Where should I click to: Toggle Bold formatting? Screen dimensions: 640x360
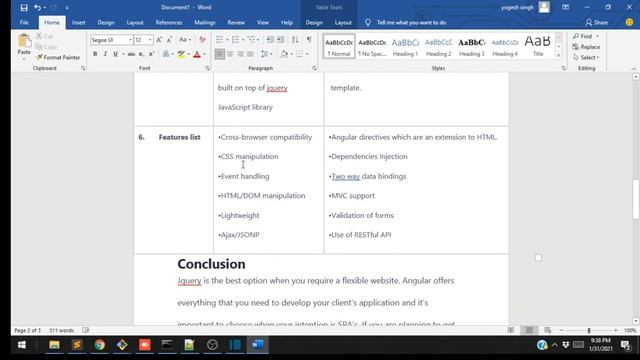pos(95,54)
